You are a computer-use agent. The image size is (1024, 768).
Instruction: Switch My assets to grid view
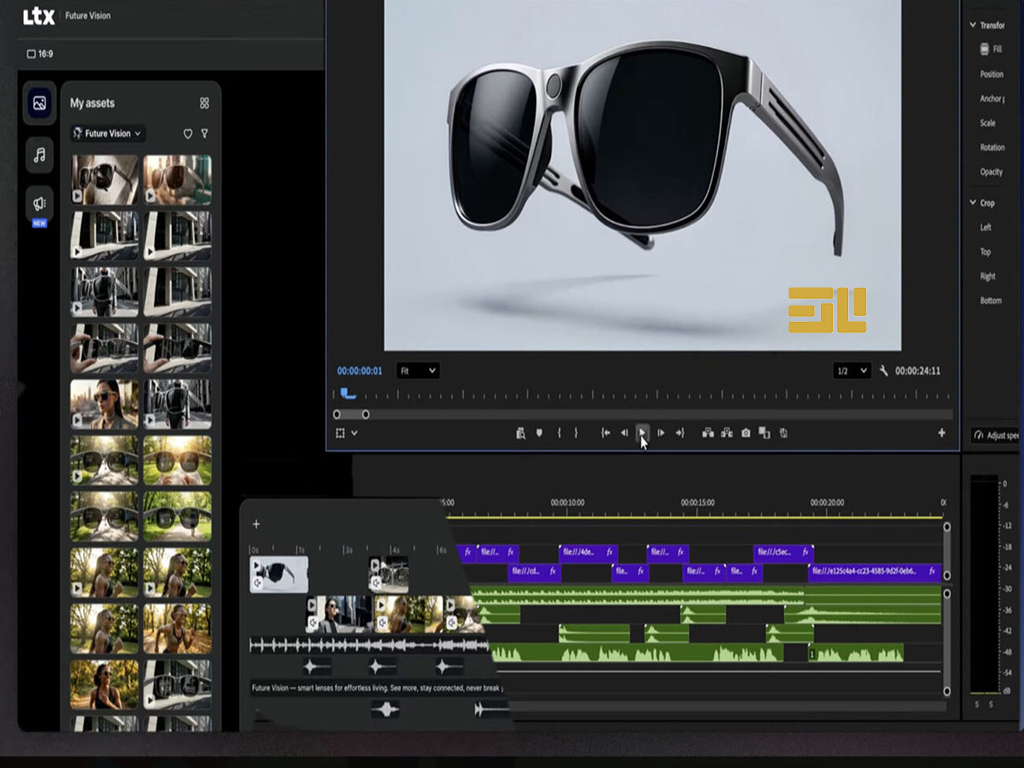(x=204, y=103)
